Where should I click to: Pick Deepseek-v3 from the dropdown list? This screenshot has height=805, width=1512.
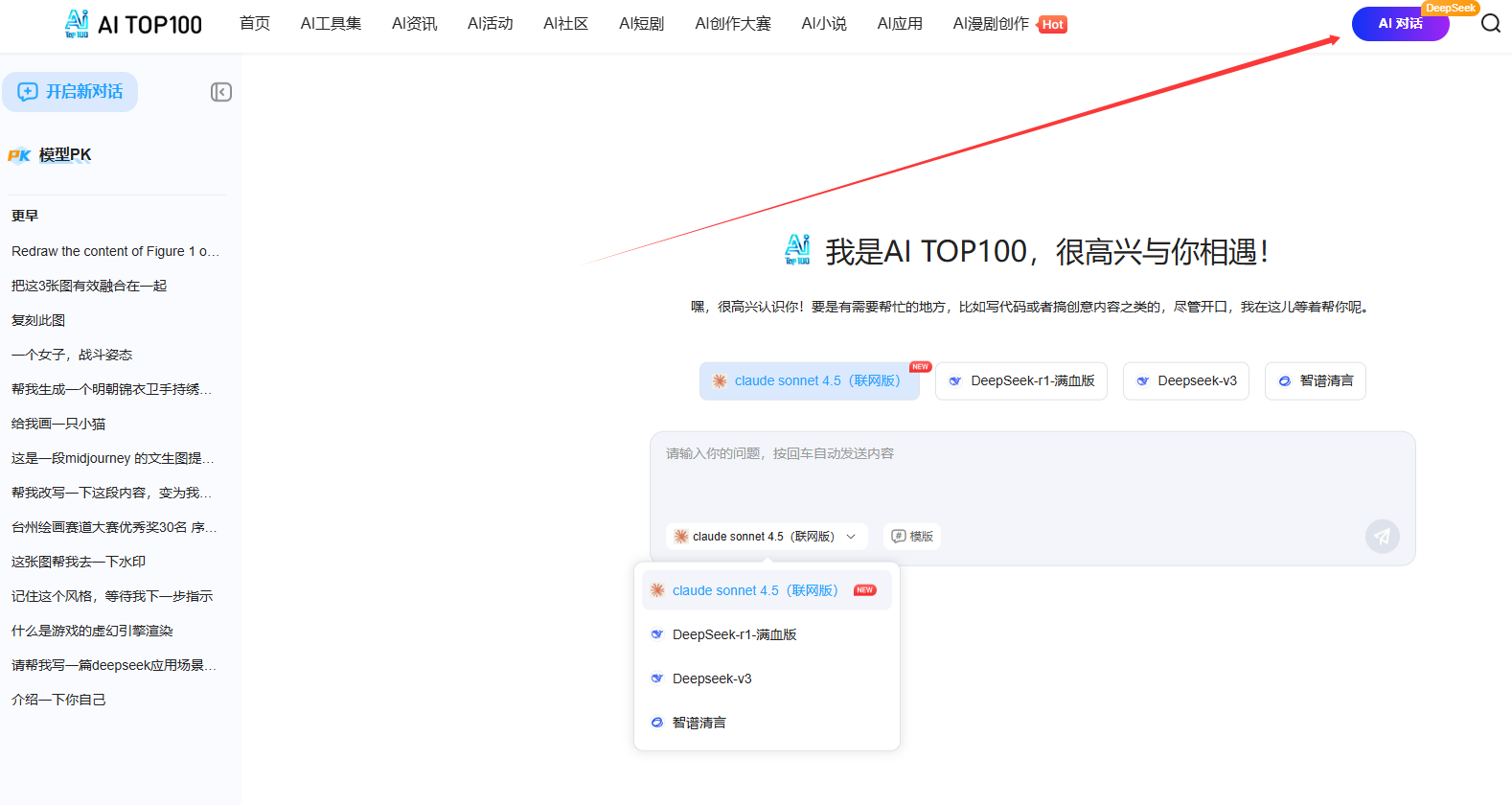click(x=712, y=678)
